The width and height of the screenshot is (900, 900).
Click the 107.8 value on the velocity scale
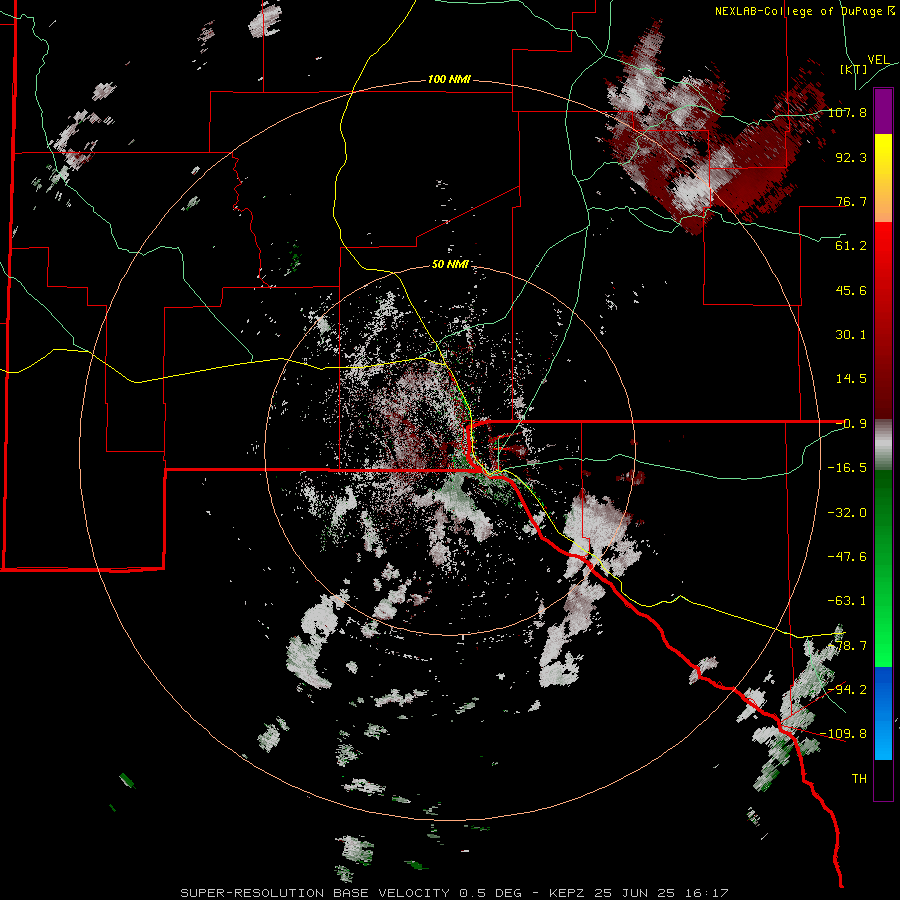[847, 112]
